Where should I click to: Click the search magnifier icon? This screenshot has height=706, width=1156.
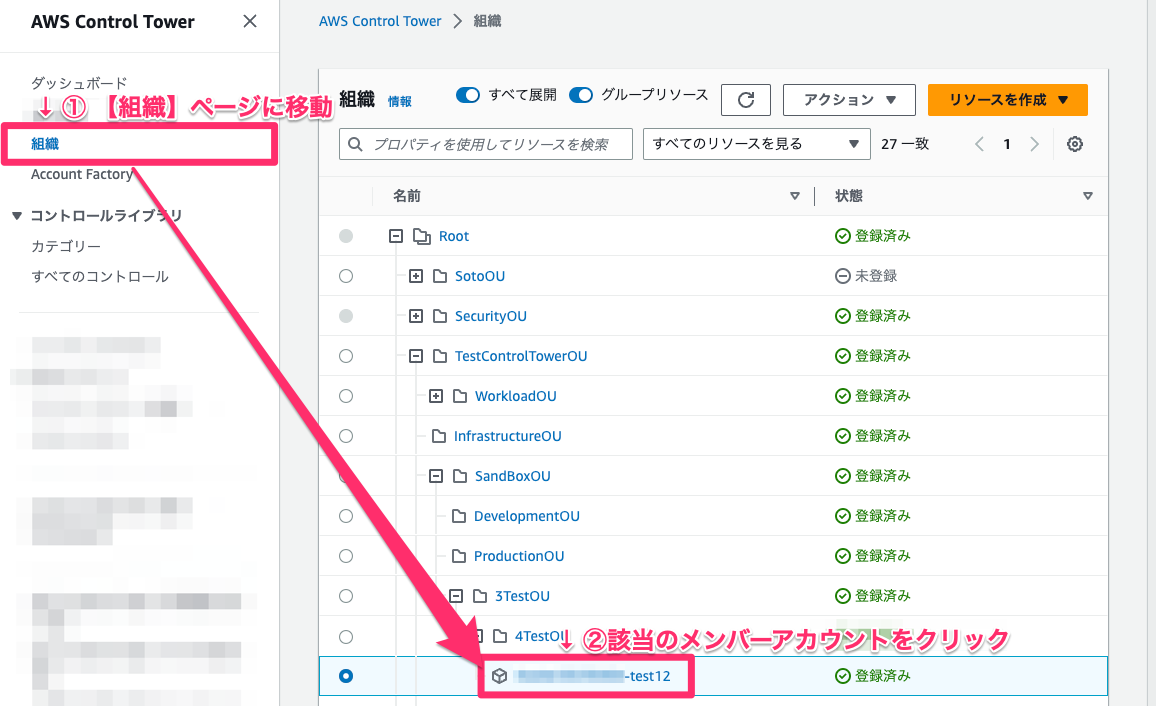(355, 144)
